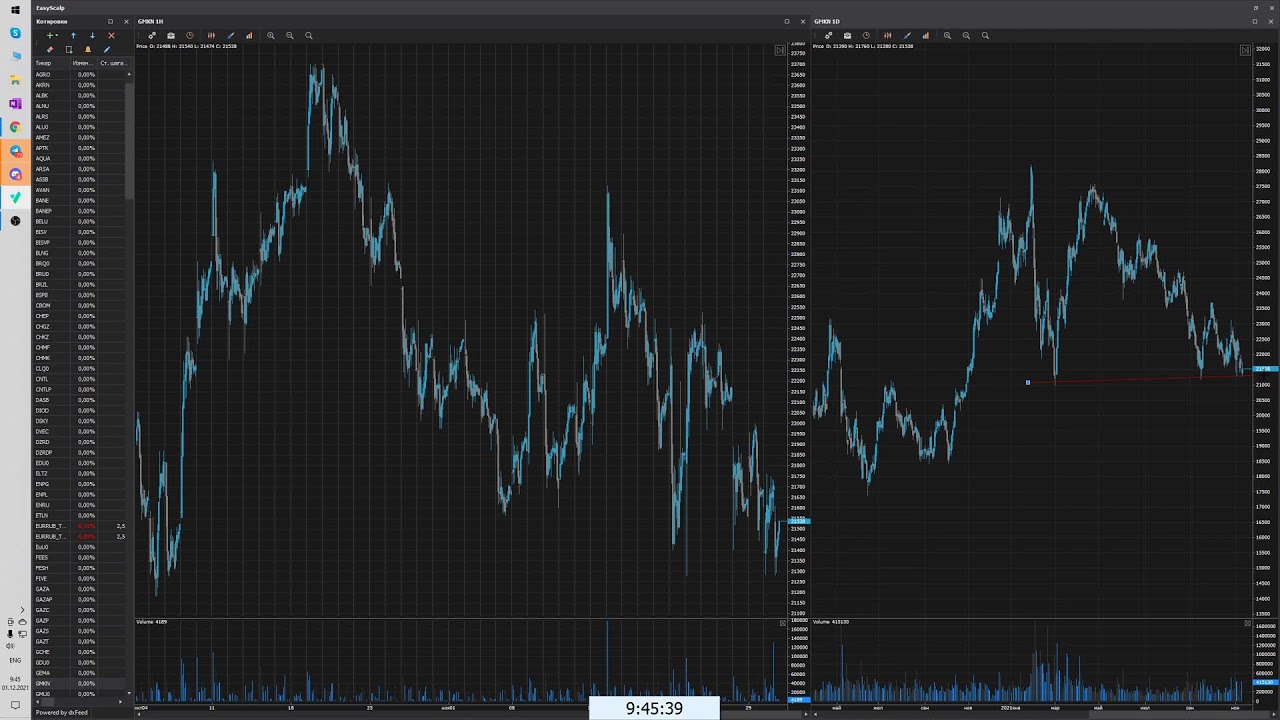Move ticker up with the blue up arrow
The image size is (1280, 720).
click(x=73, y=36)
